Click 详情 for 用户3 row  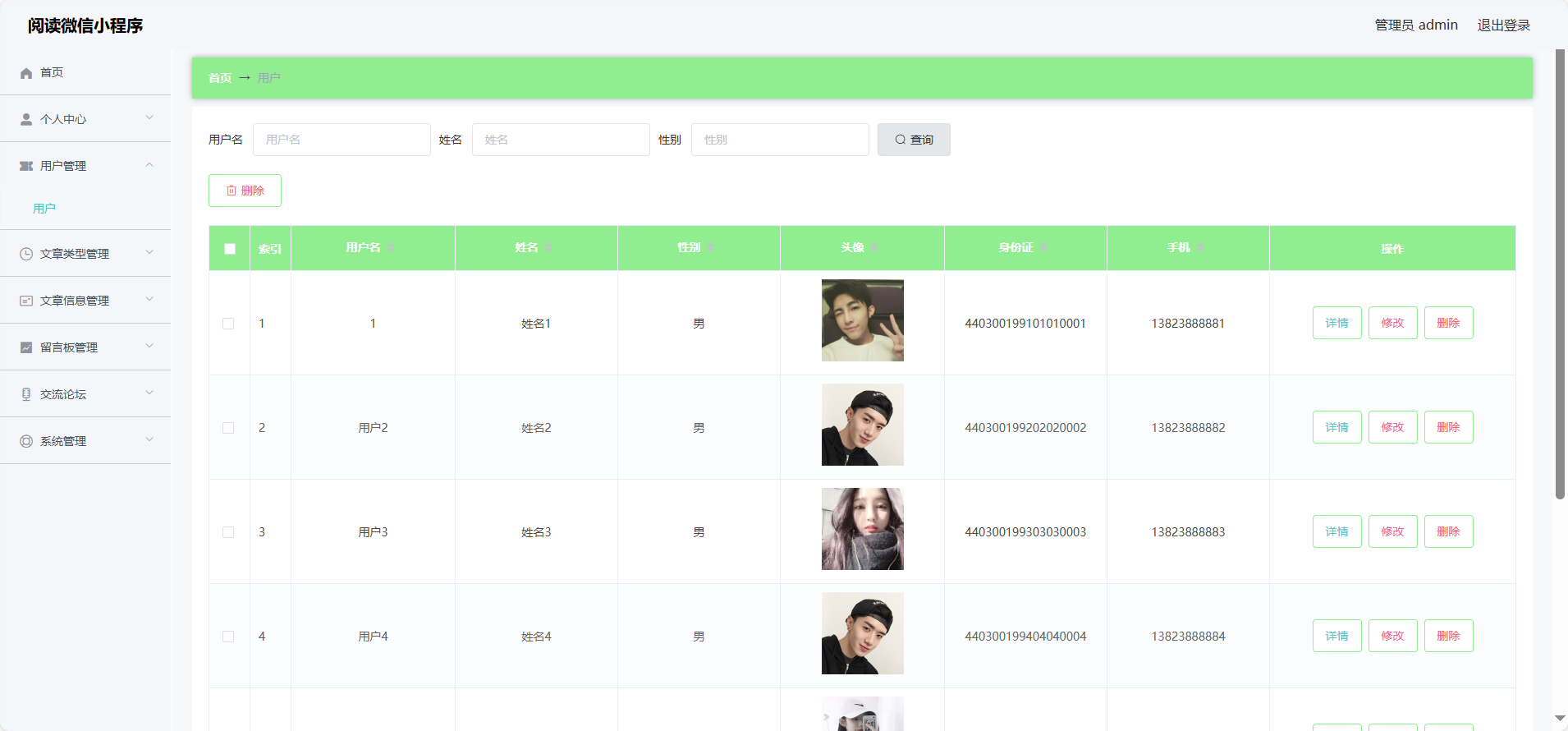(1337, 531)
